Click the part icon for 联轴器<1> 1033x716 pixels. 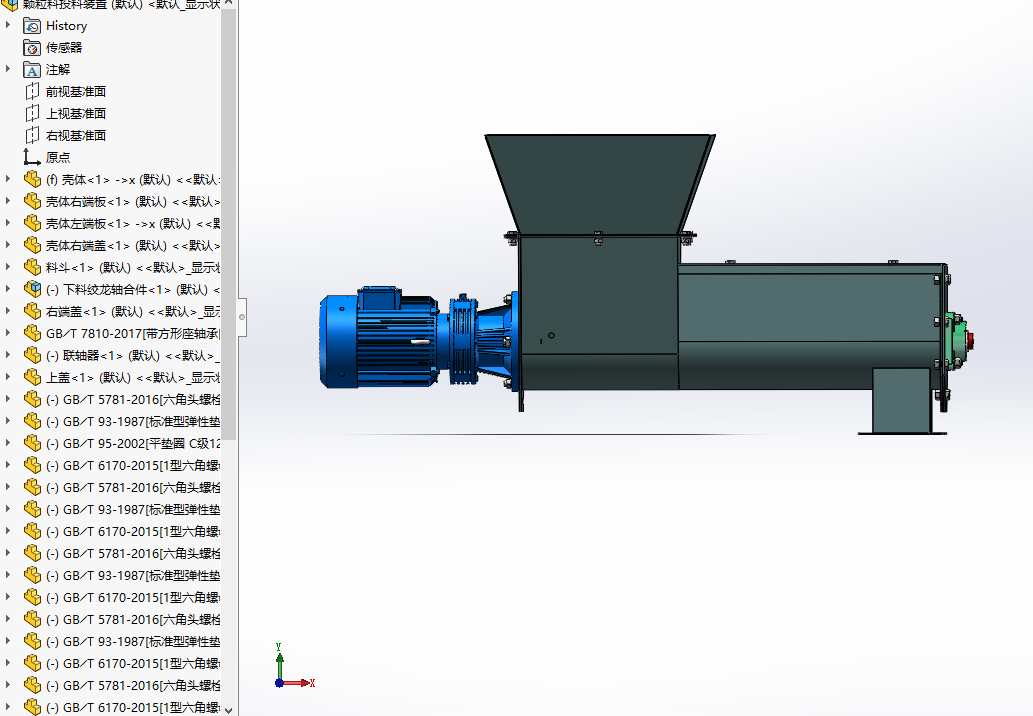click(32, 356)
